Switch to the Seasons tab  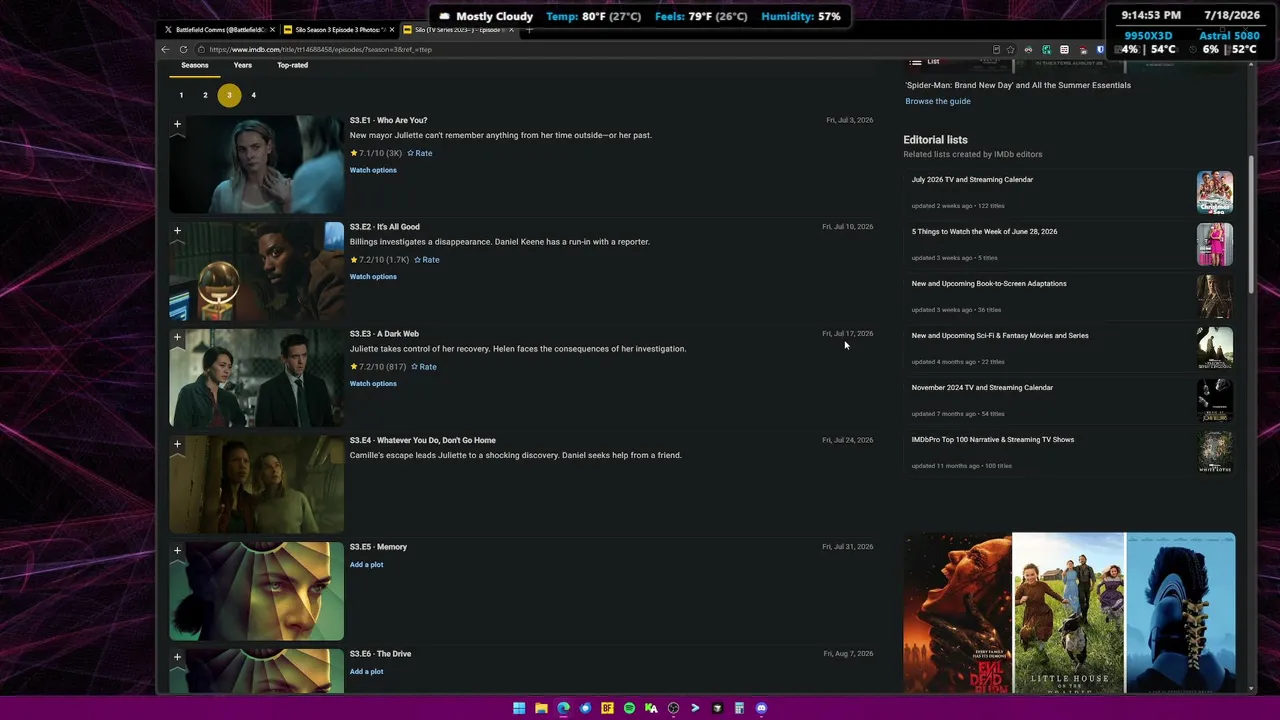[x=195, y=65]
